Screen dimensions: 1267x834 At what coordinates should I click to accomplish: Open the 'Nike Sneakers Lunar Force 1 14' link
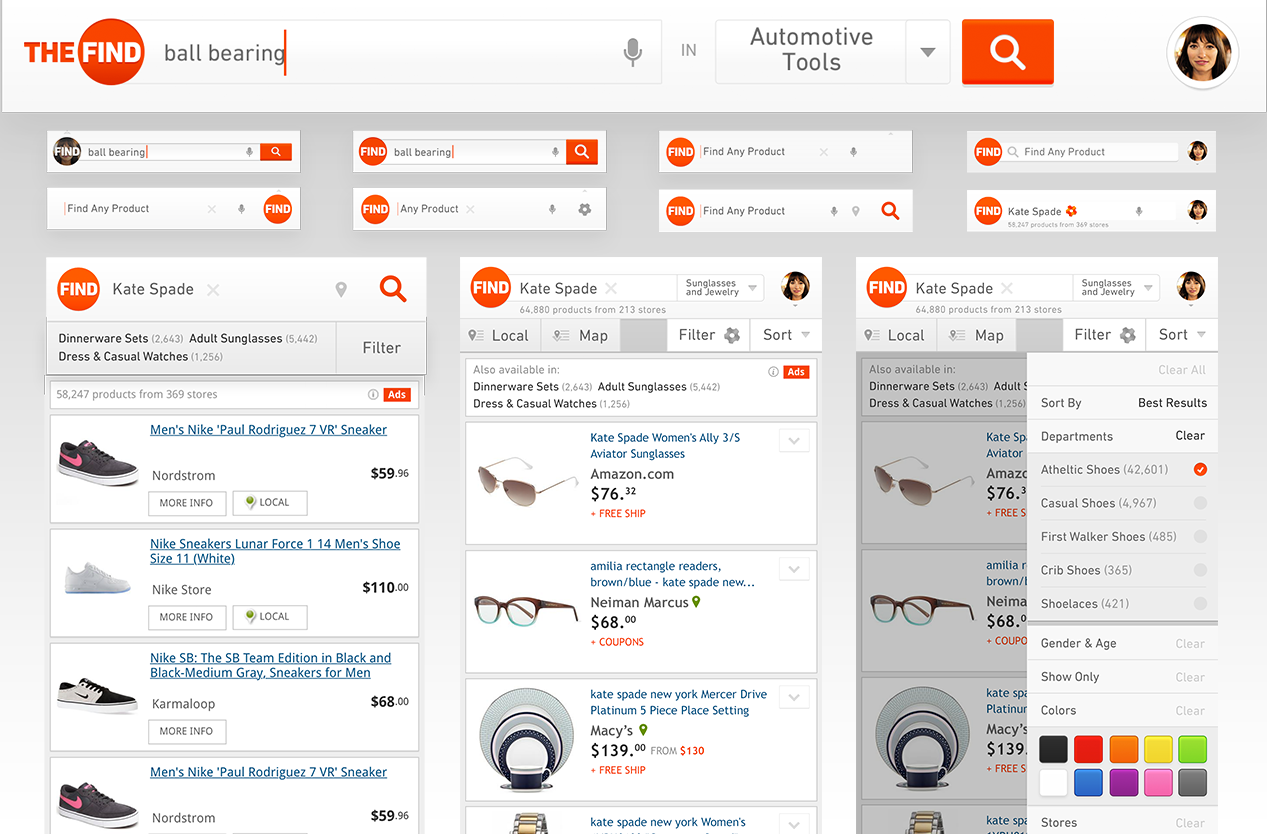point(275,551)
